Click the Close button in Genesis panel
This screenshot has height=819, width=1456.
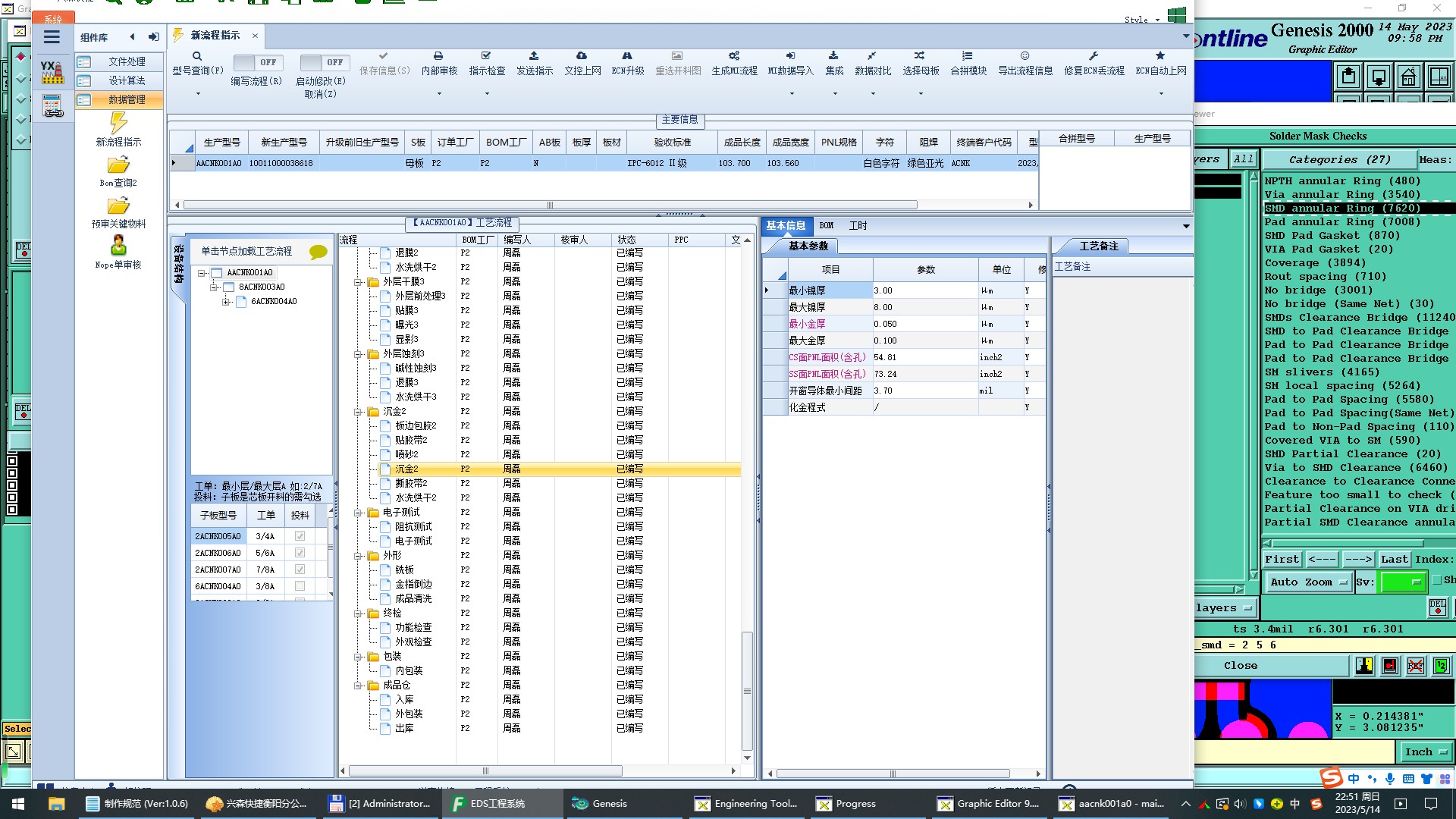[x=1240, y=666]
